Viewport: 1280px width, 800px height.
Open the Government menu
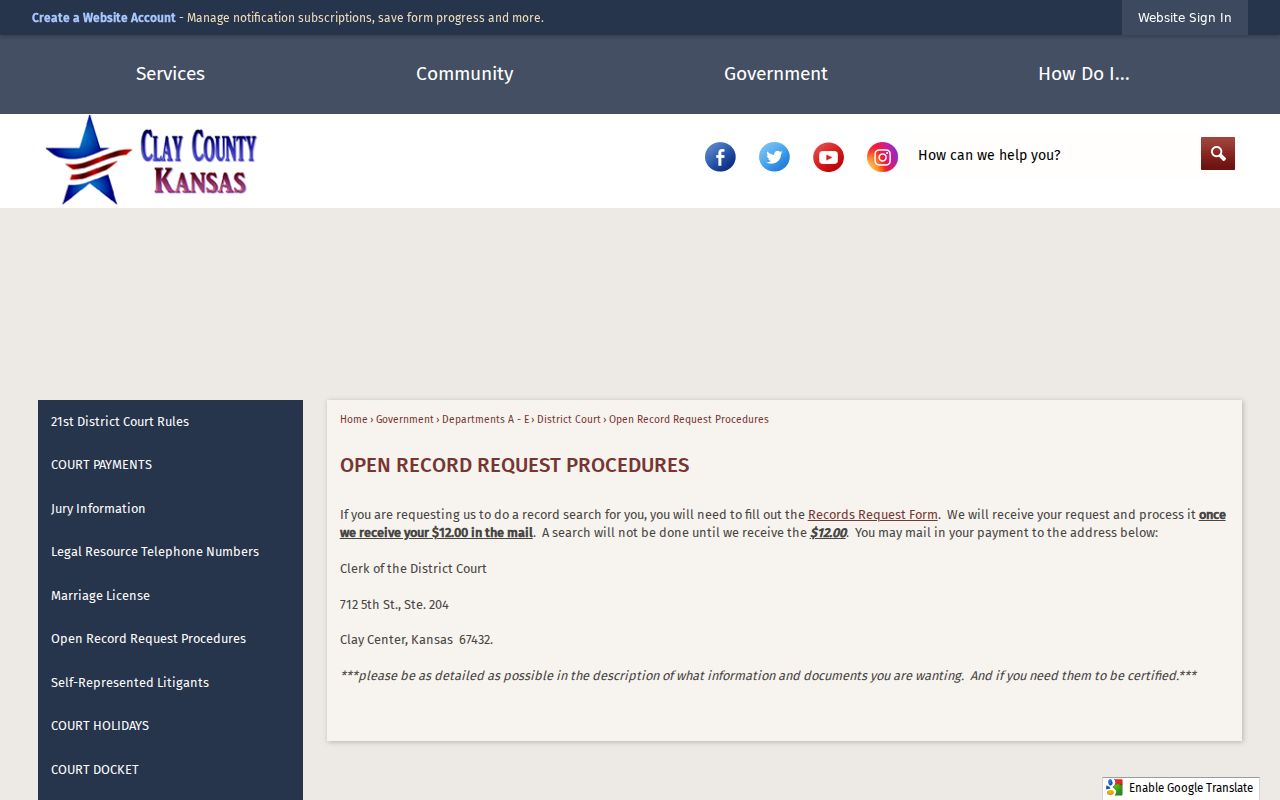776,74
